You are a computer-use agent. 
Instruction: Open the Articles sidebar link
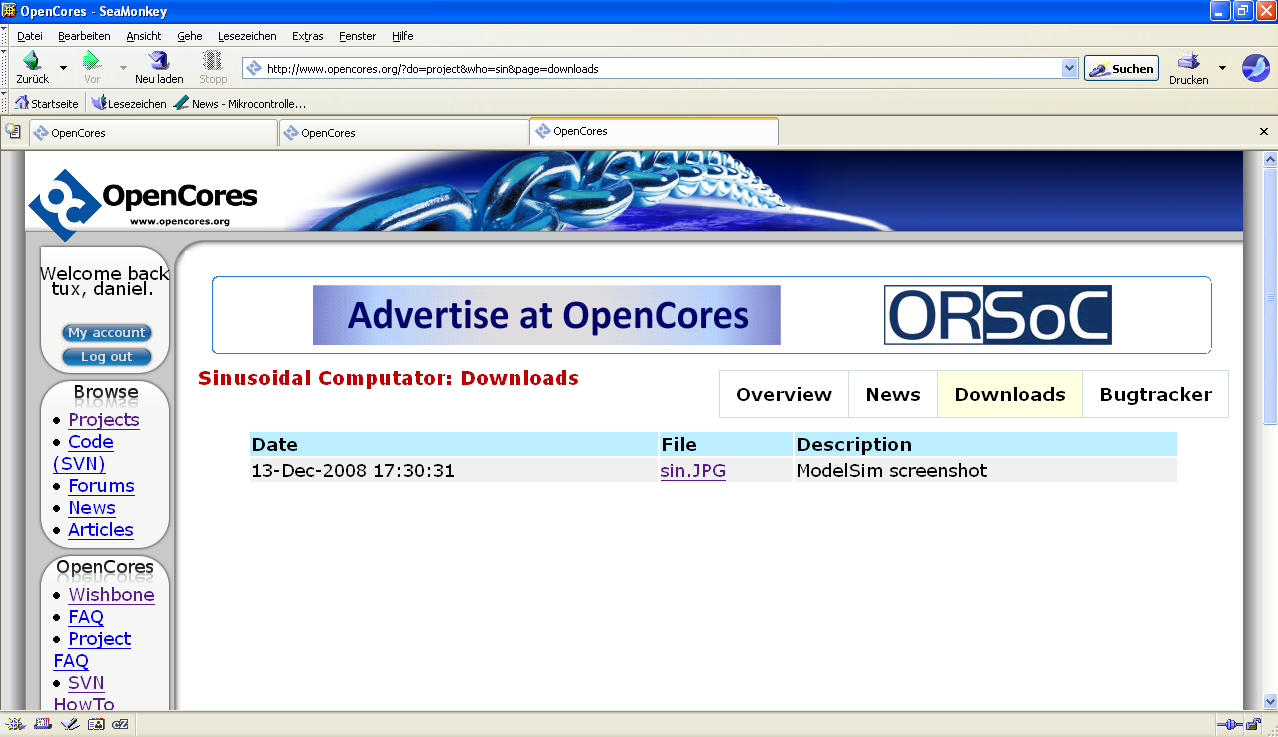[101, 530]
